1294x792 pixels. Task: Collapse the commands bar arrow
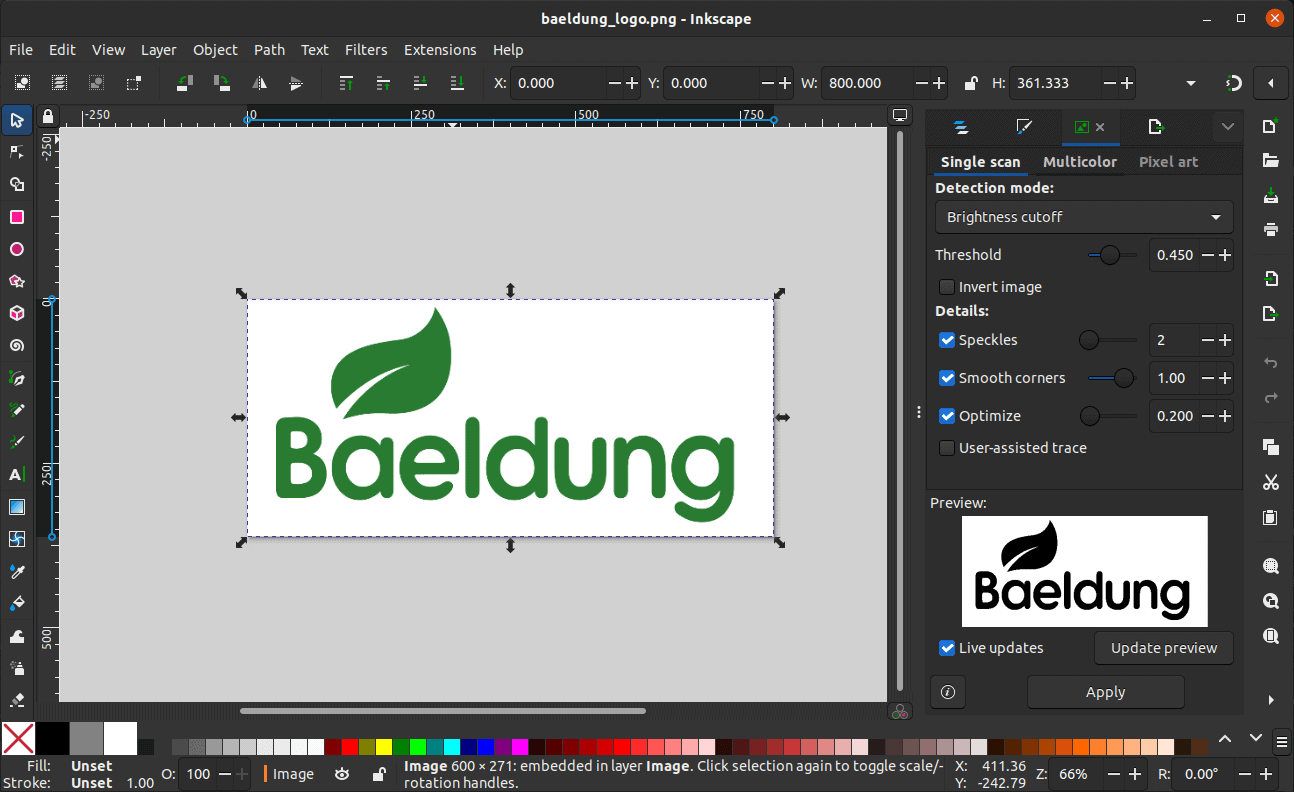click(x=1271, y=83)
